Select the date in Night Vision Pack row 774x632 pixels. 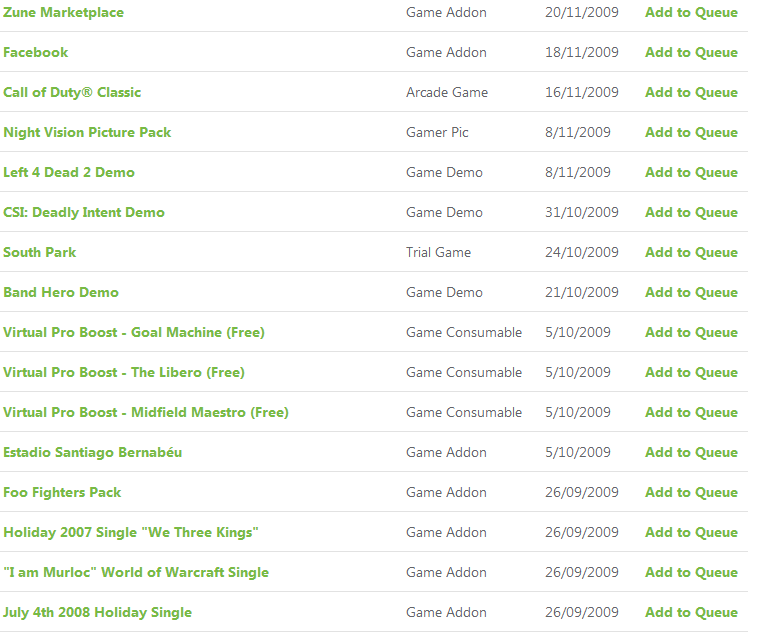coord(578,132)
